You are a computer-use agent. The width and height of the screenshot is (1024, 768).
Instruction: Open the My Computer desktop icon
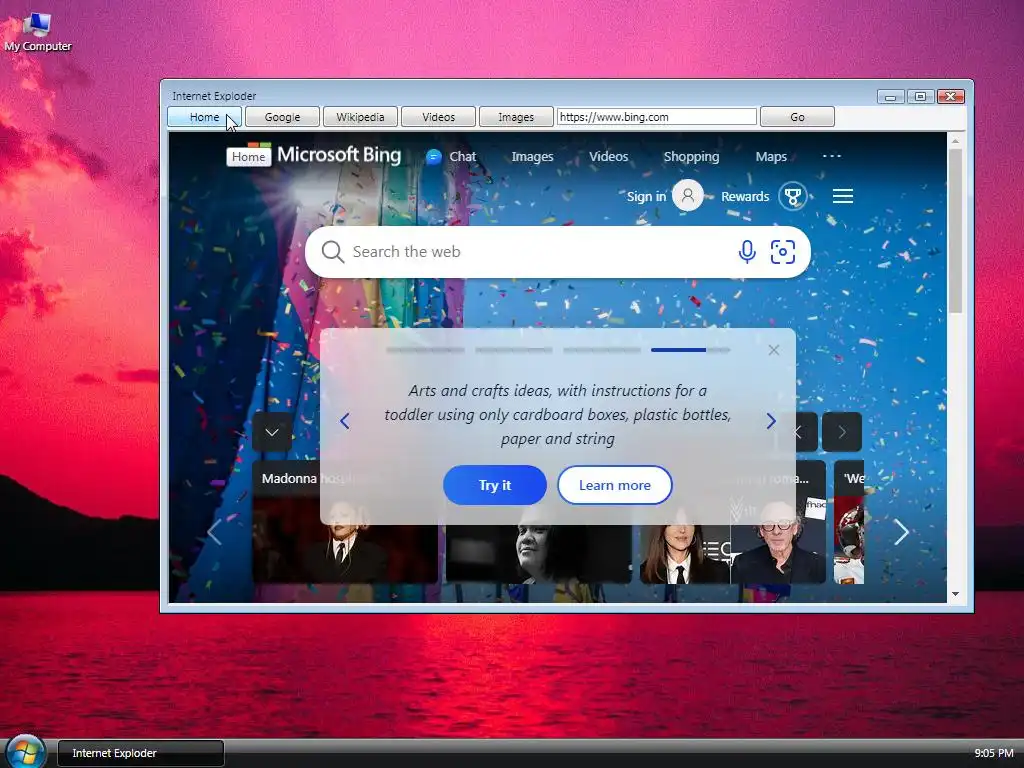tap(37, 31)
